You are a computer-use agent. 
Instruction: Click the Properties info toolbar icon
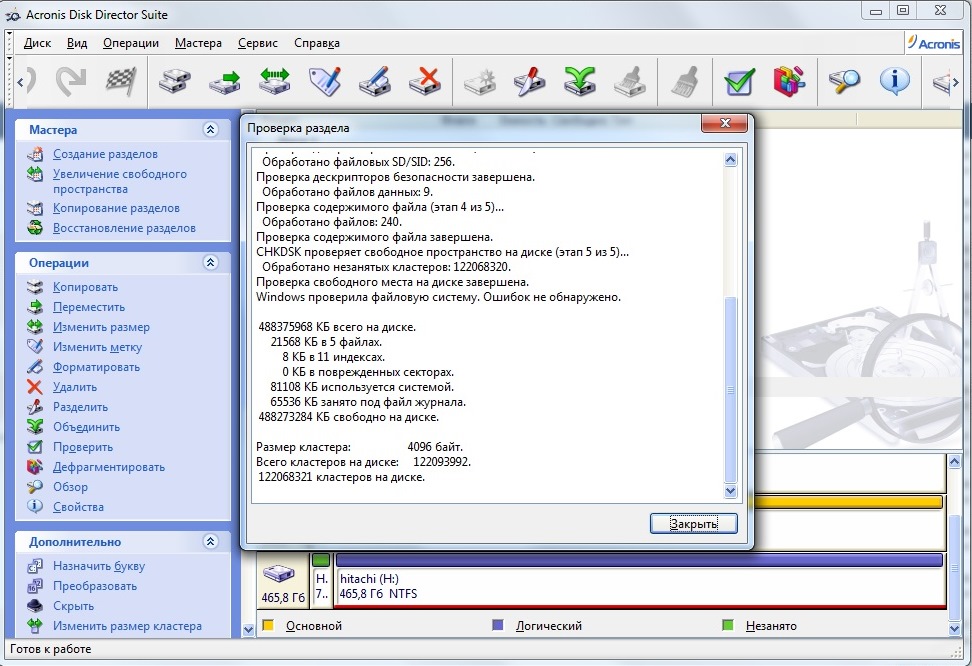895,81
